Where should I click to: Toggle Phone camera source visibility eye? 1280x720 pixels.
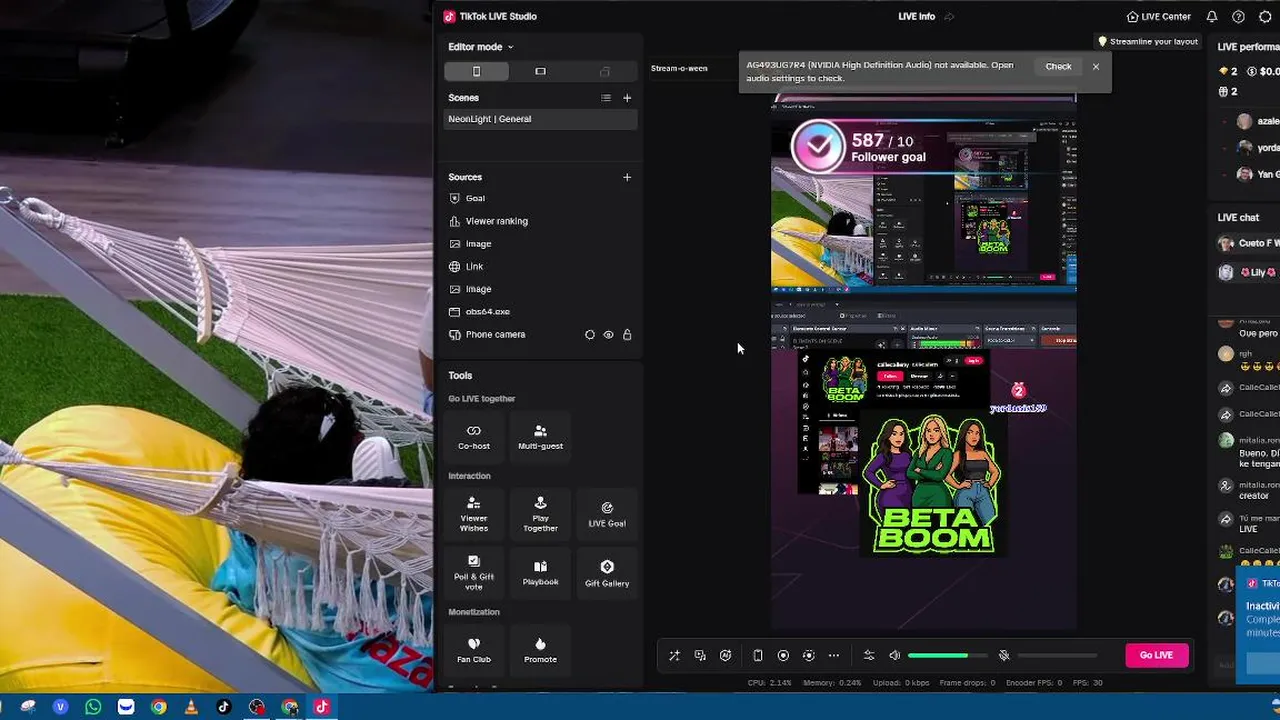pyautogui.click(x=608, y=335)
